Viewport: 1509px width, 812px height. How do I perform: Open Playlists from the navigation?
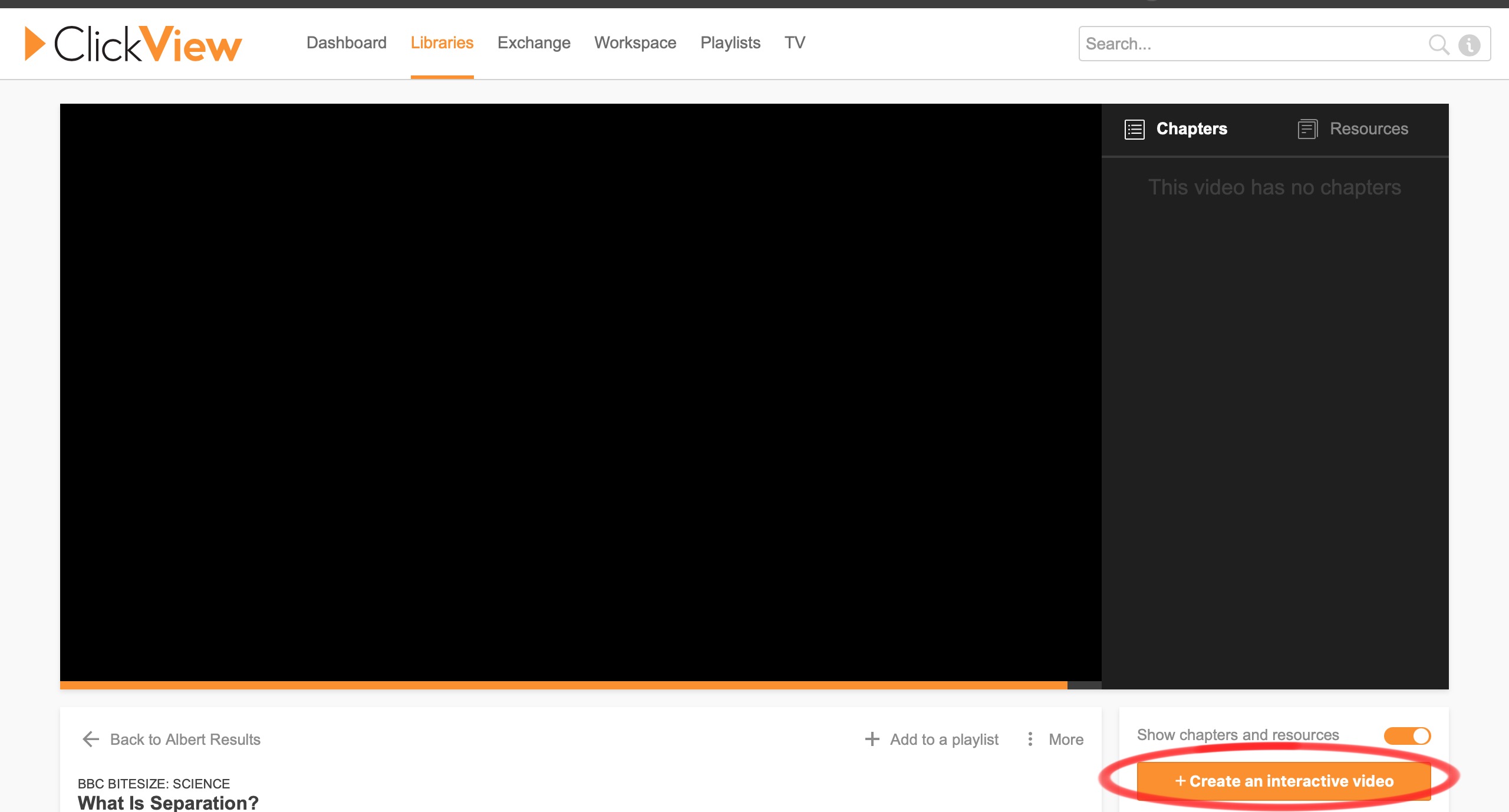pos(730,43)
